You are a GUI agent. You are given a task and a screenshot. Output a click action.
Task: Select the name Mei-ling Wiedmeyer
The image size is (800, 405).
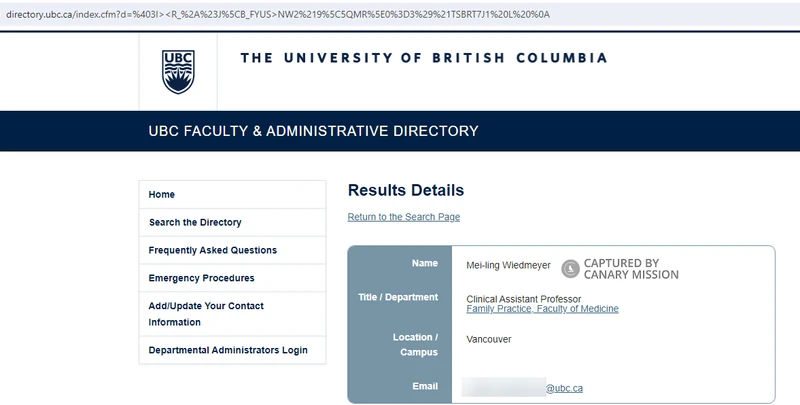[508, 265]
